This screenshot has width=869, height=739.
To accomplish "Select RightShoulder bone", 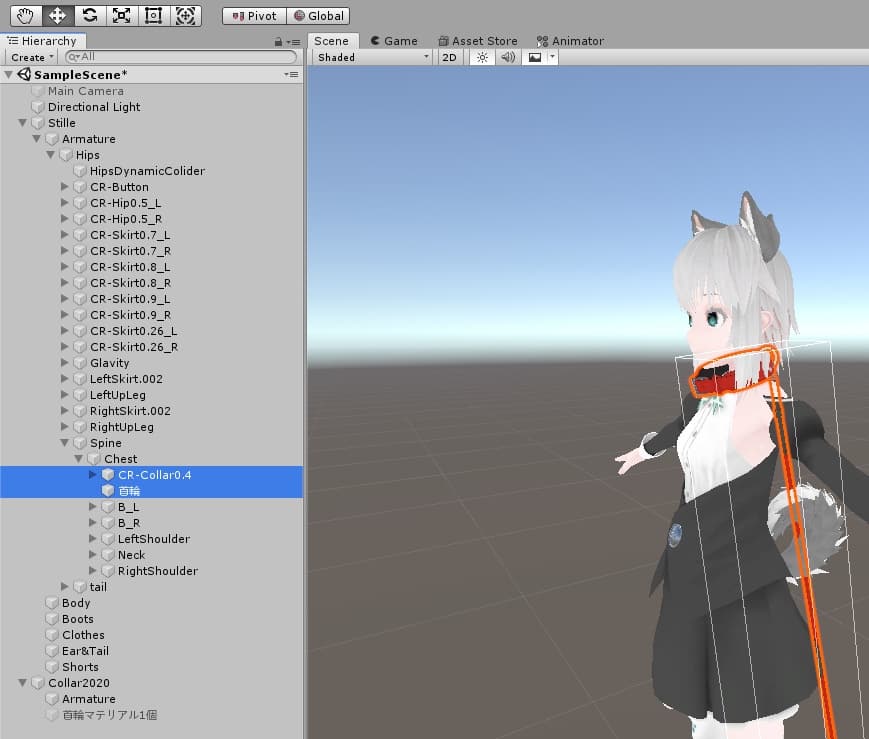I will click(x=158, y=571).
